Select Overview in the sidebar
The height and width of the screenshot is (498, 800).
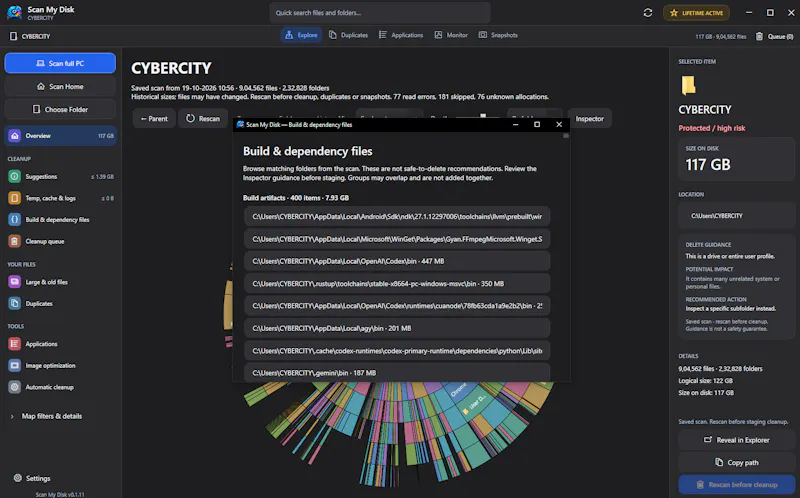pyautogui.click(x=60, y=136)
